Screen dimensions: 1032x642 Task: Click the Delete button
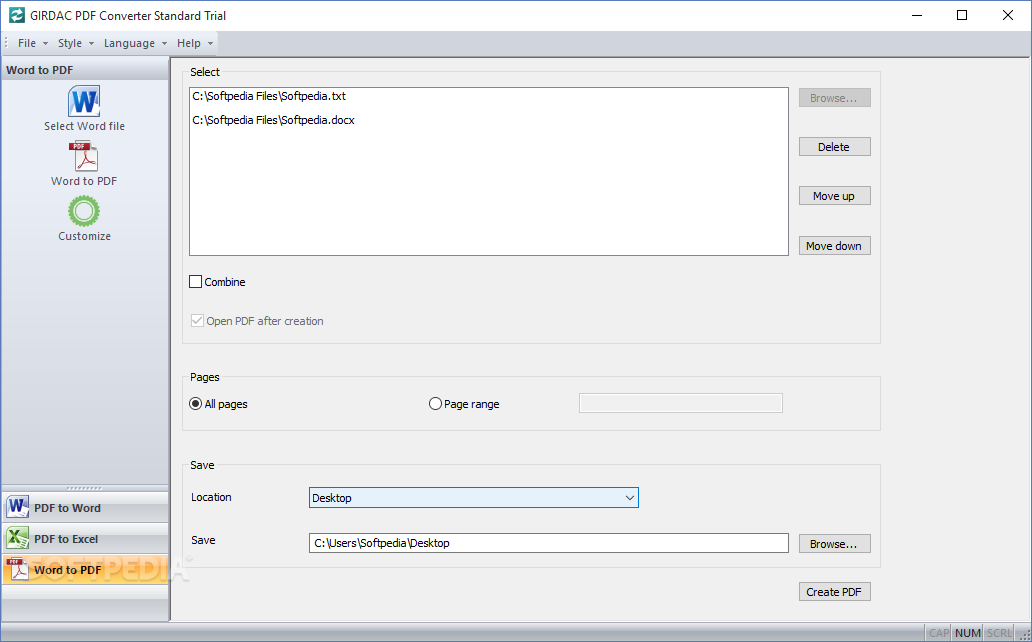point(835,147)
